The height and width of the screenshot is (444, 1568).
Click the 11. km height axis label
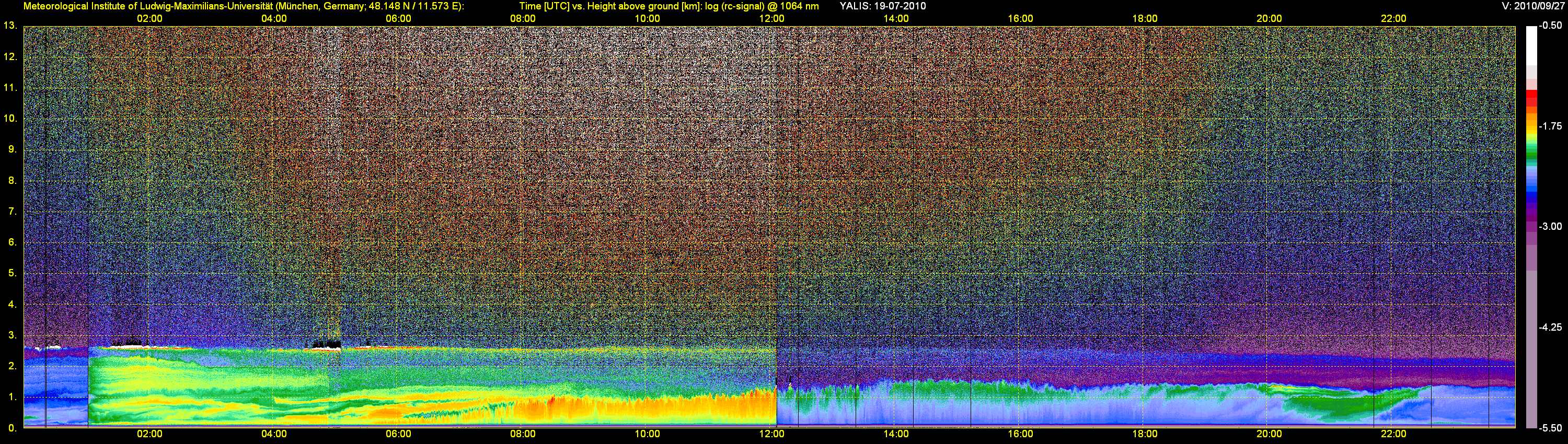pos(10,88)
